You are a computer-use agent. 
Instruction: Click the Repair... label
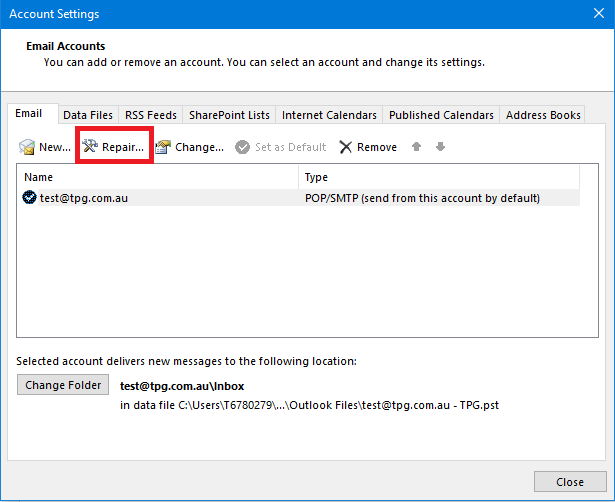tap(123, 147)
